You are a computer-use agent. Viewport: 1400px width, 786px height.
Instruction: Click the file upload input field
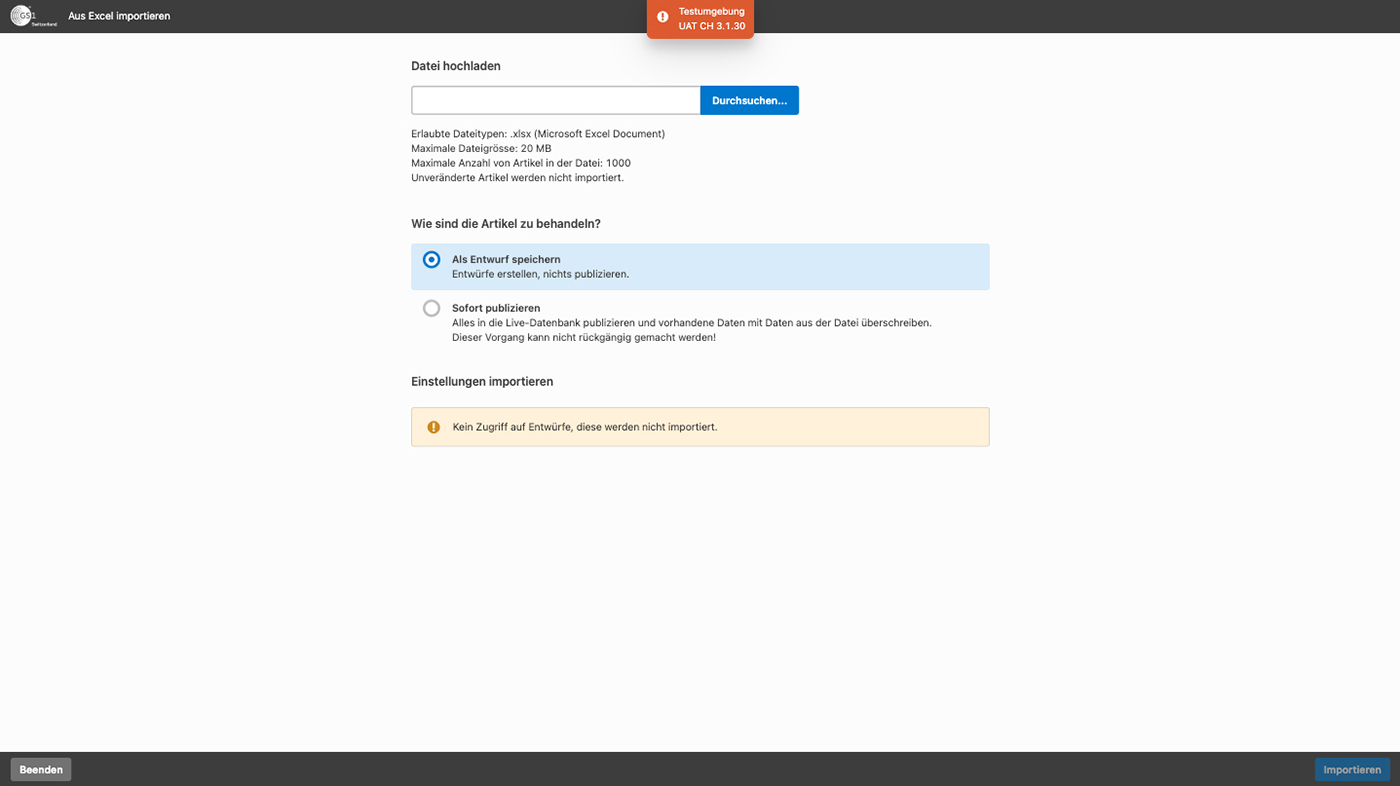click(556, 100)
